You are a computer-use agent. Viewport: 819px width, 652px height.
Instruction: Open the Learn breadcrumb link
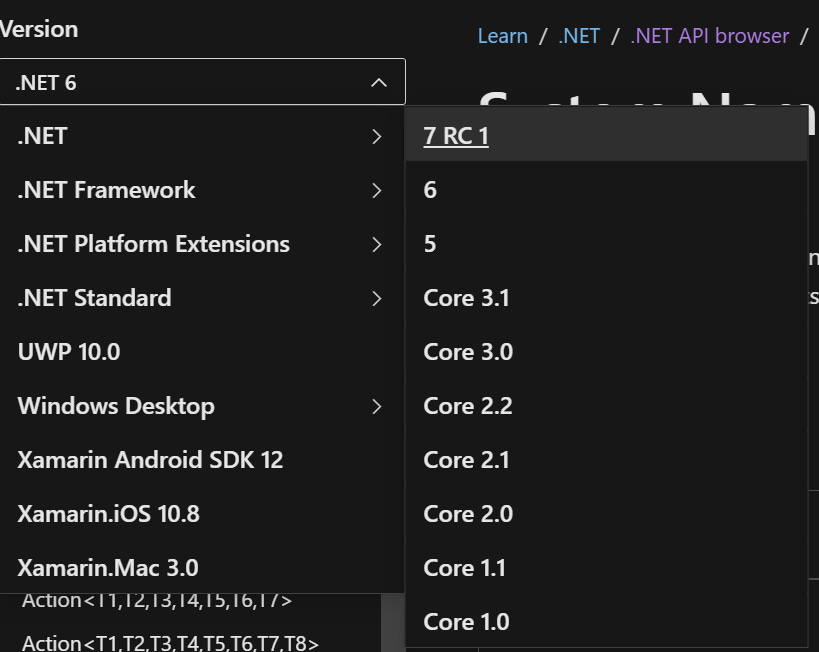502,36
